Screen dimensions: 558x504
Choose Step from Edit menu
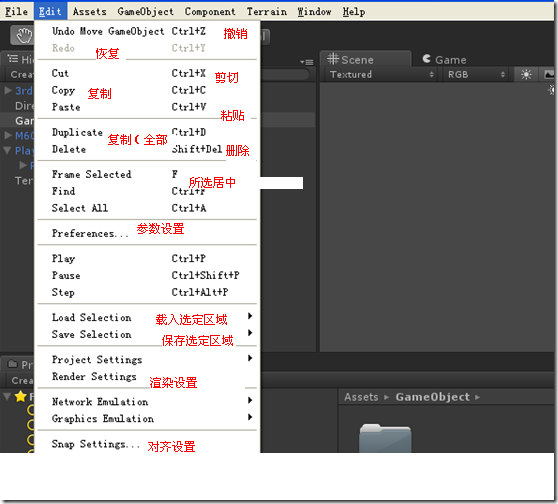pyautogui.click(x=147, y=292)
